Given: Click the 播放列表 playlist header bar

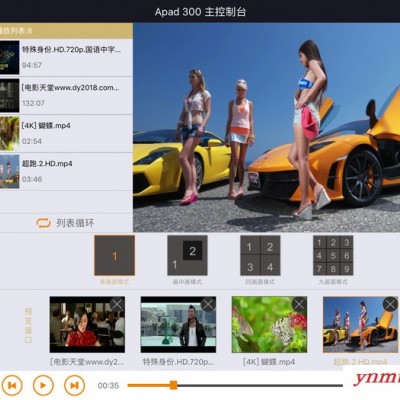Looking at the screenshot, I should coord(66,31).
